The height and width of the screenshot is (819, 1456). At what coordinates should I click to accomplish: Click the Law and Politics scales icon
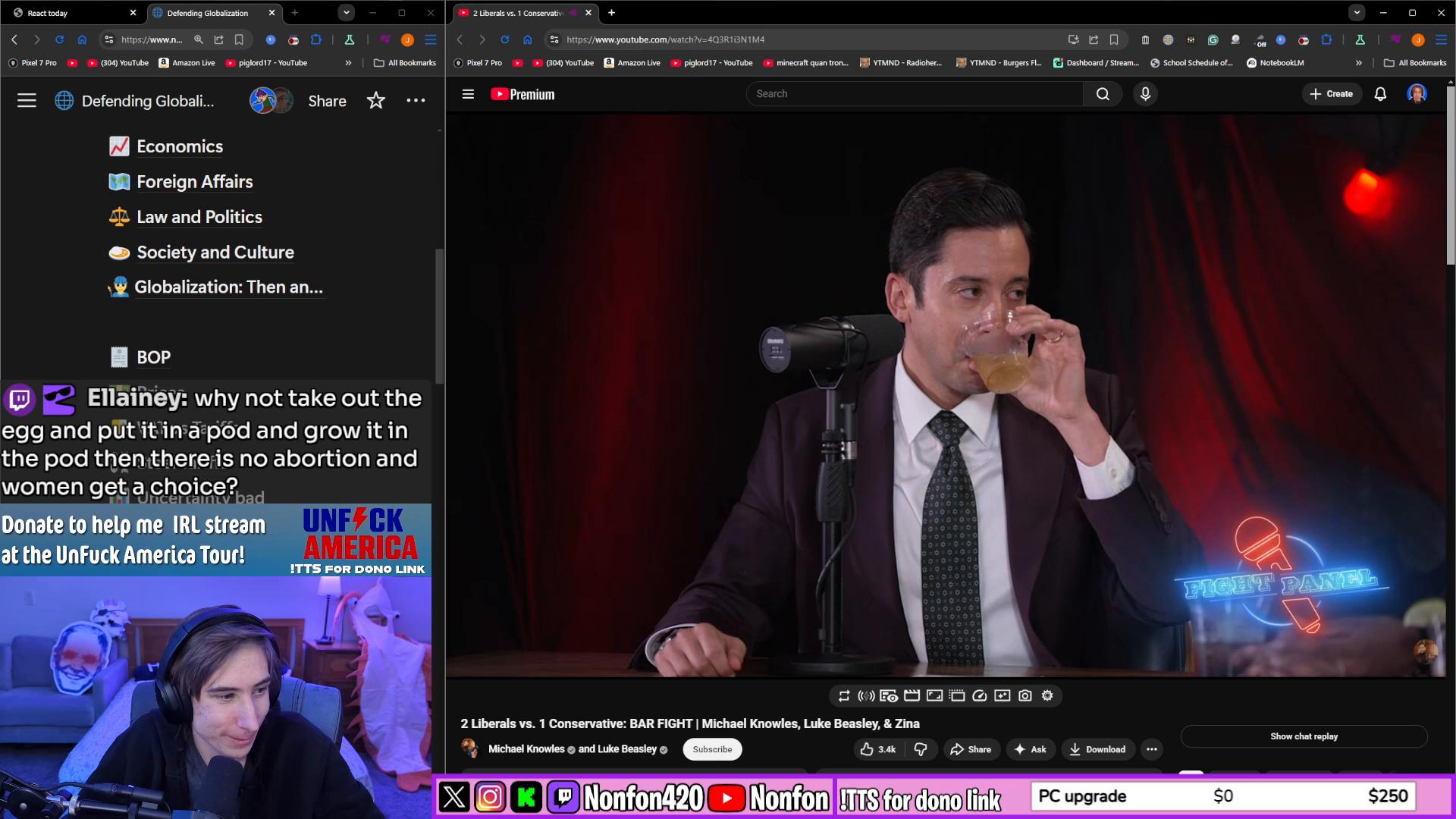(118, 217)
